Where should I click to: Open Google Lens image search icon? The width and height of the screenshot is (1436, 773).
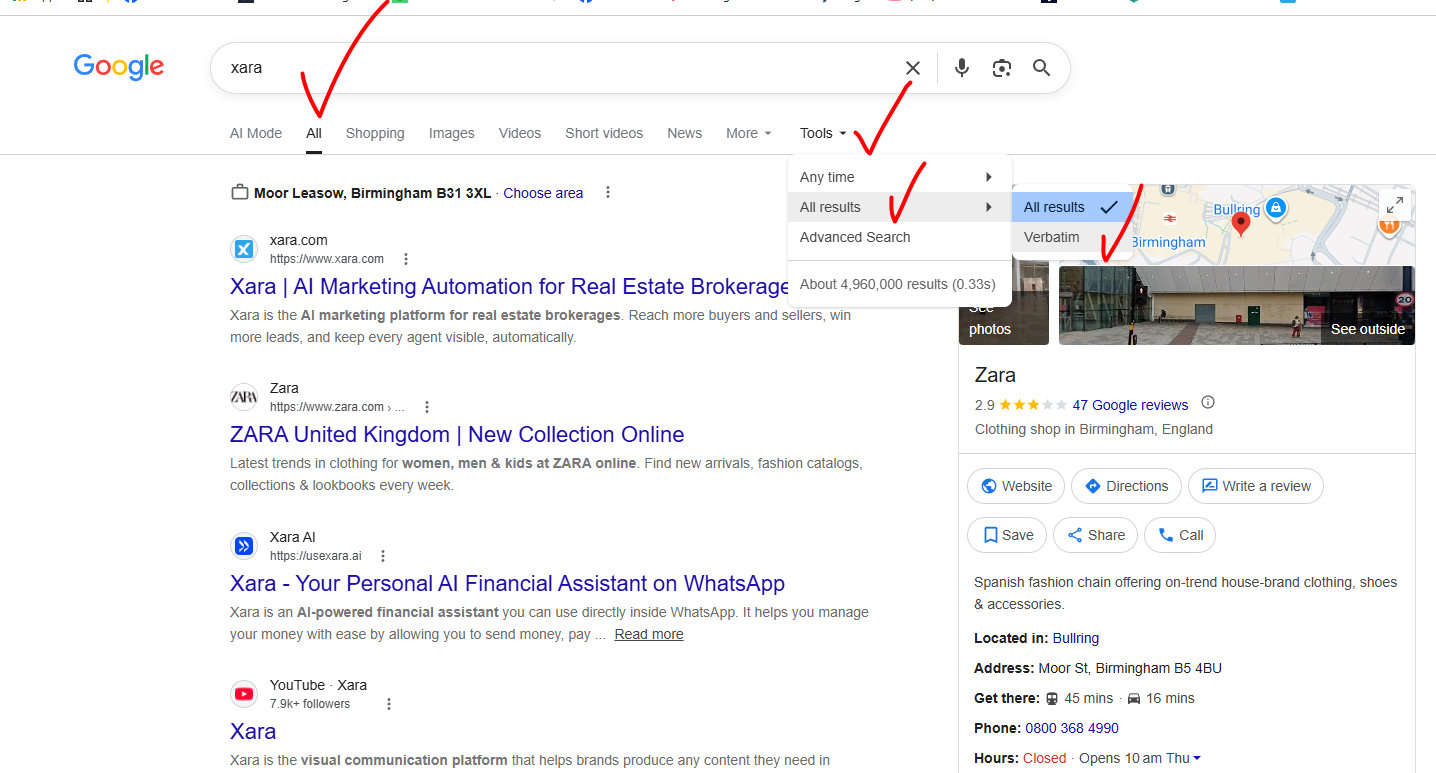pos(1001,68)
